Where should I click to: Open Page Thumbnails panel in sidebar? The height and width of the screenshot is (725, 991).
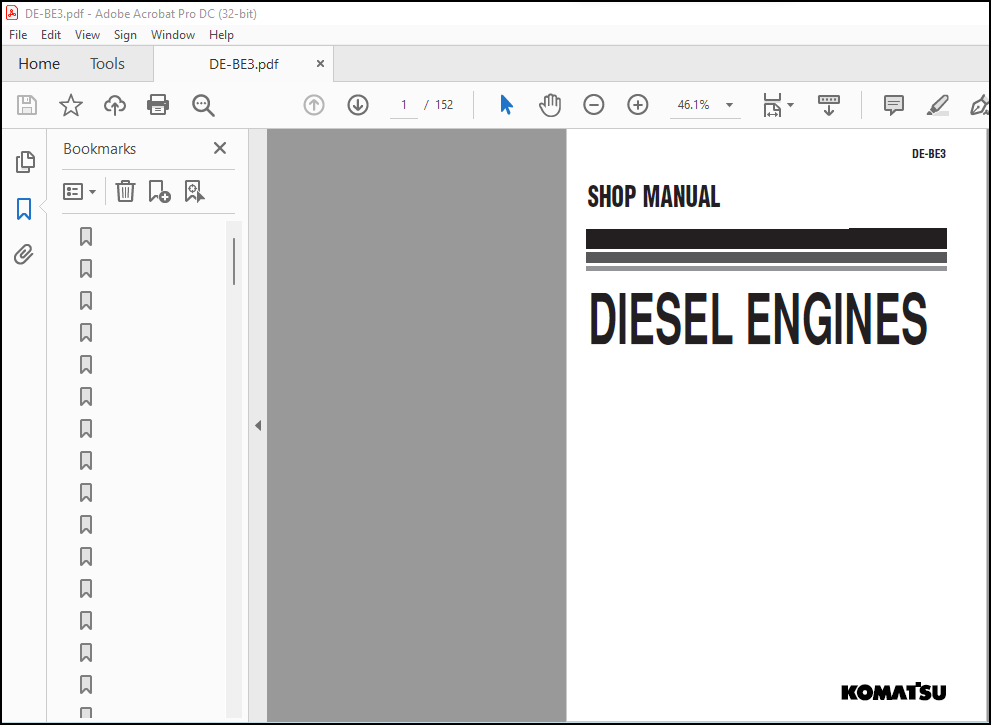pyautogui.click(x=25, y=162)
